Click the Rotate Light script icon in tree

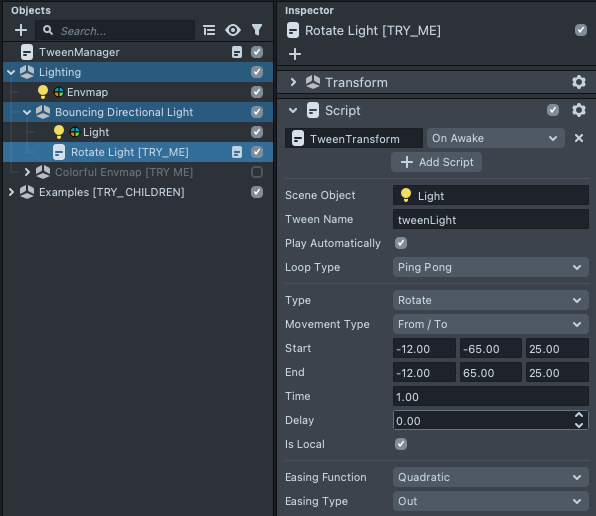point(59,152)
